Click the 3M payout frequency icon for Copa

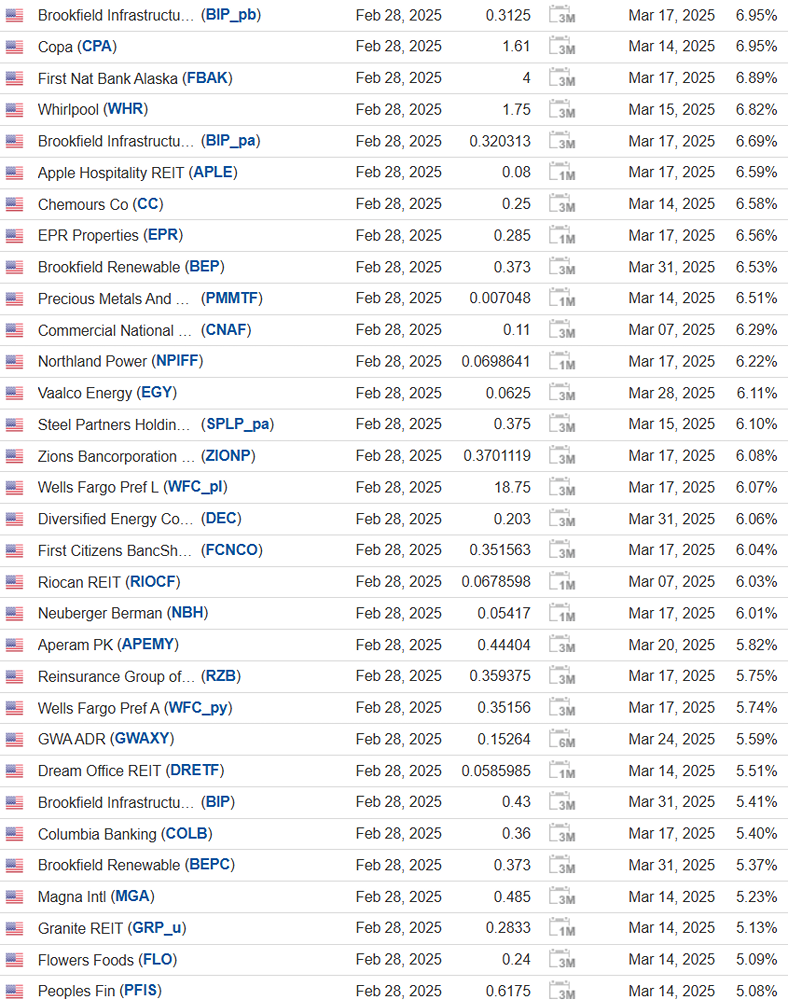click(x=562, y=47)
